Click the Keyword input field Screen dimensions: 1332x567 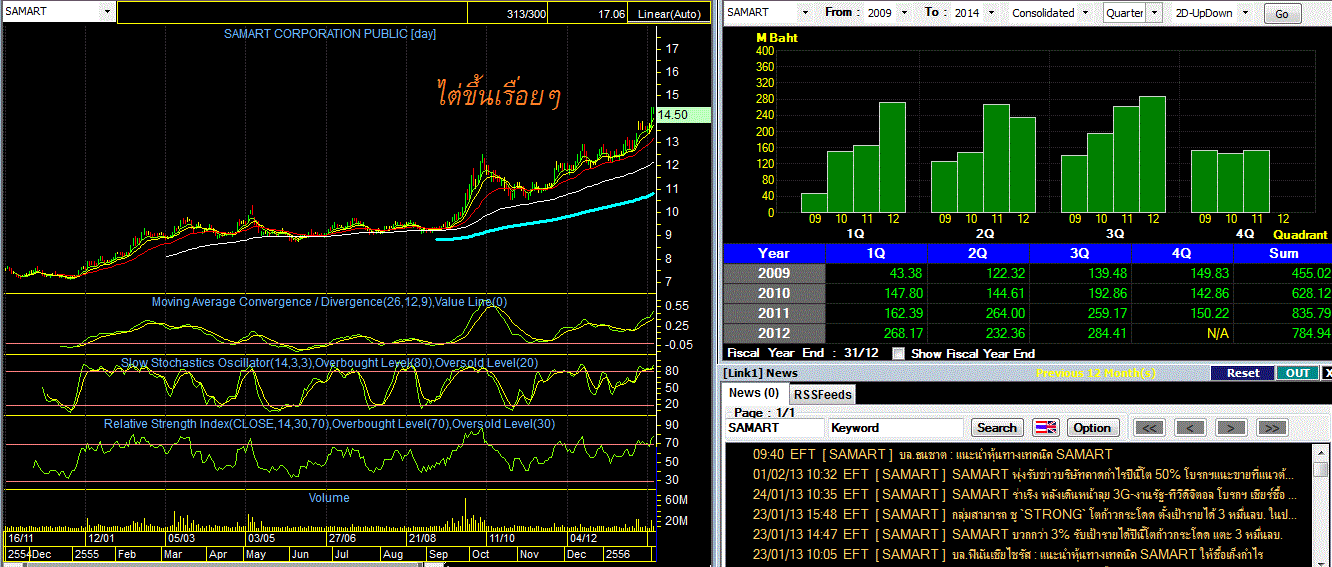[x=895, y=427]
